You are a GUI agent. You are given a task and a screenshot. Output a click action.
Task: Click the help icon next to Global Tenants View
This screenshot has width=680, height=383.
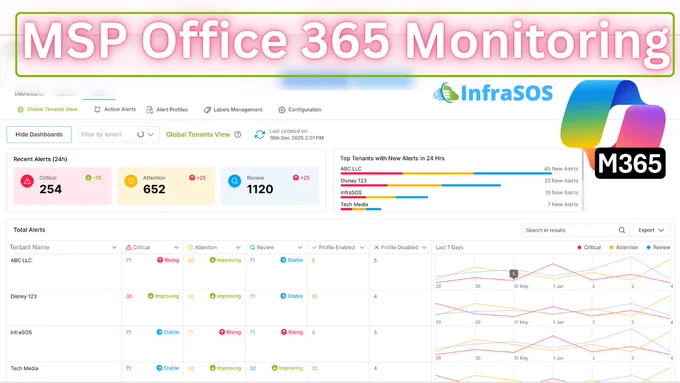238,134
